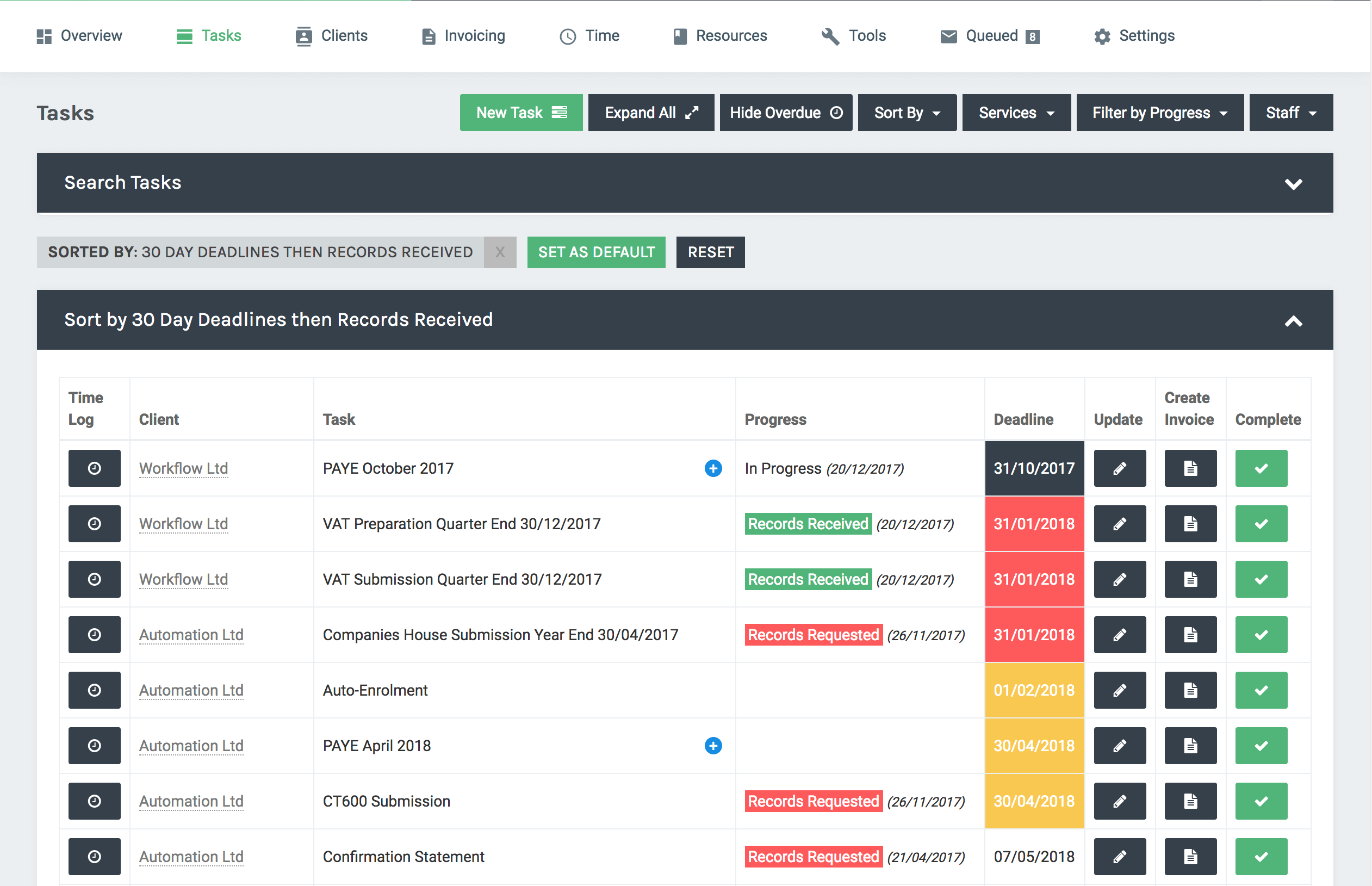This screenshot has width=1372, height=886.
Task: Click red 31/01/2018 deadline of Companies House row
Action: tap(1034, 635)
